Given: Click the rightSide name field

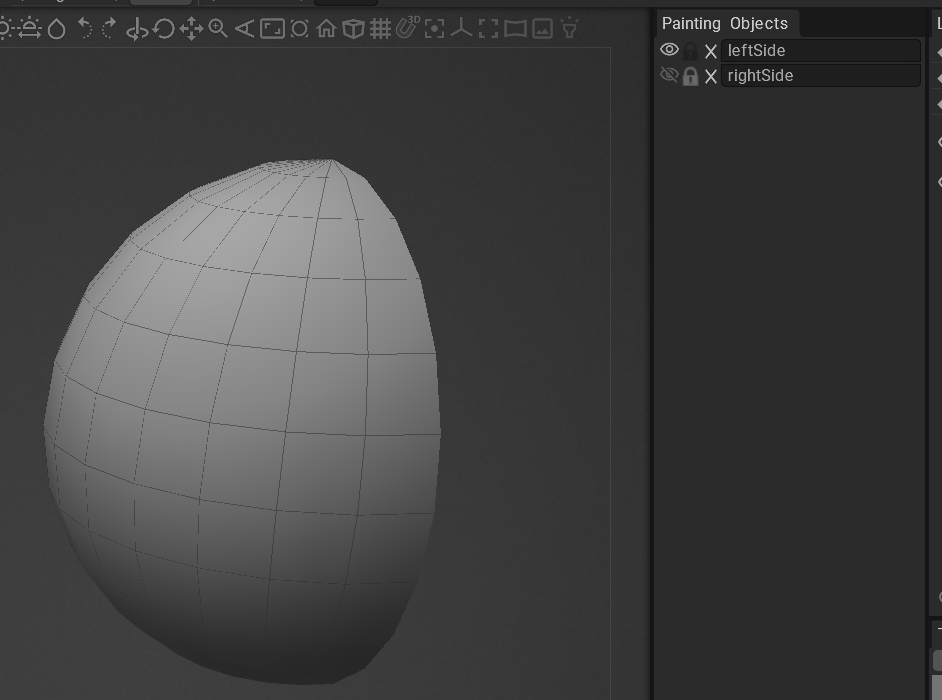Looking at the screenshot, I should point(820,76).
